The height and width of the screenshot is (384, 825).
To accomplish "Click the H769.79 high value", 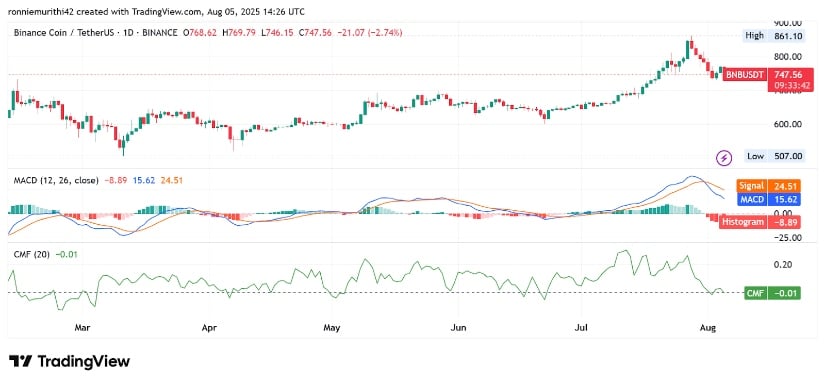I will point(240,33).
